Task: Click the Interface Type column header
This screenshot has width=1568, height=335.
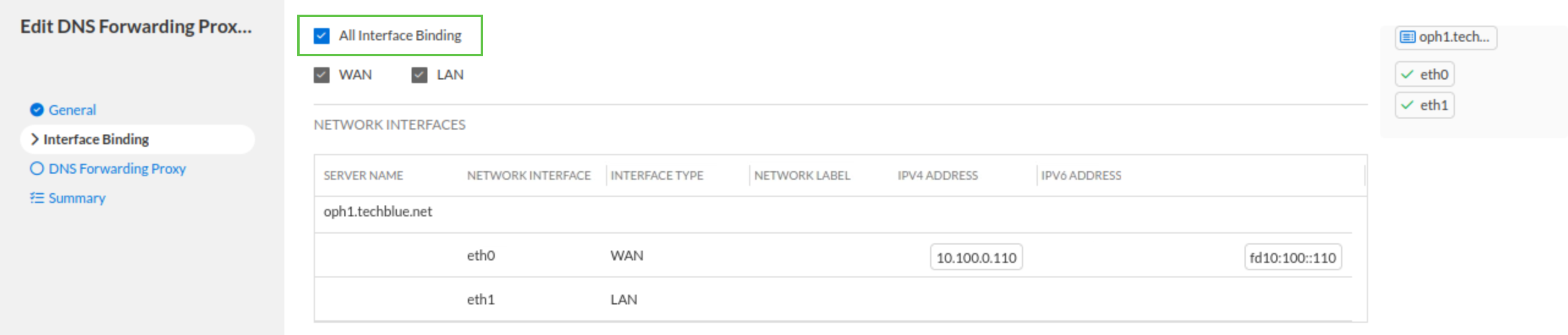Action: click(657, 176)
